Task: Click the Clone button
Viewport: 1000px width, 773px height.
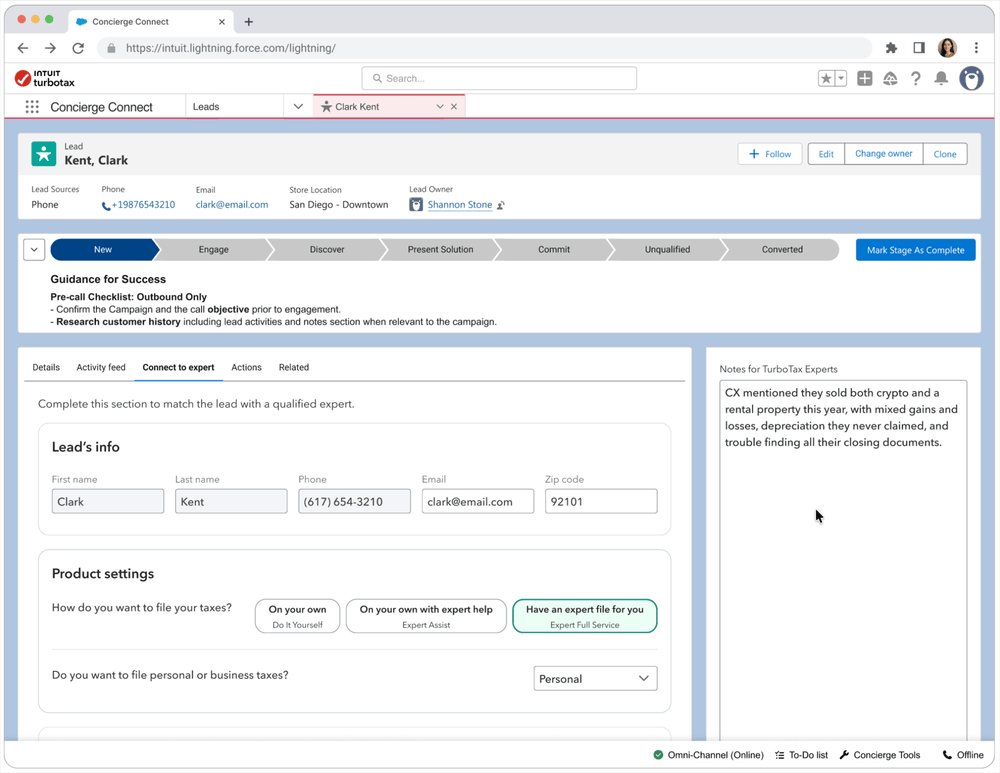Action: pyautogui.click(x=945, y=154)
